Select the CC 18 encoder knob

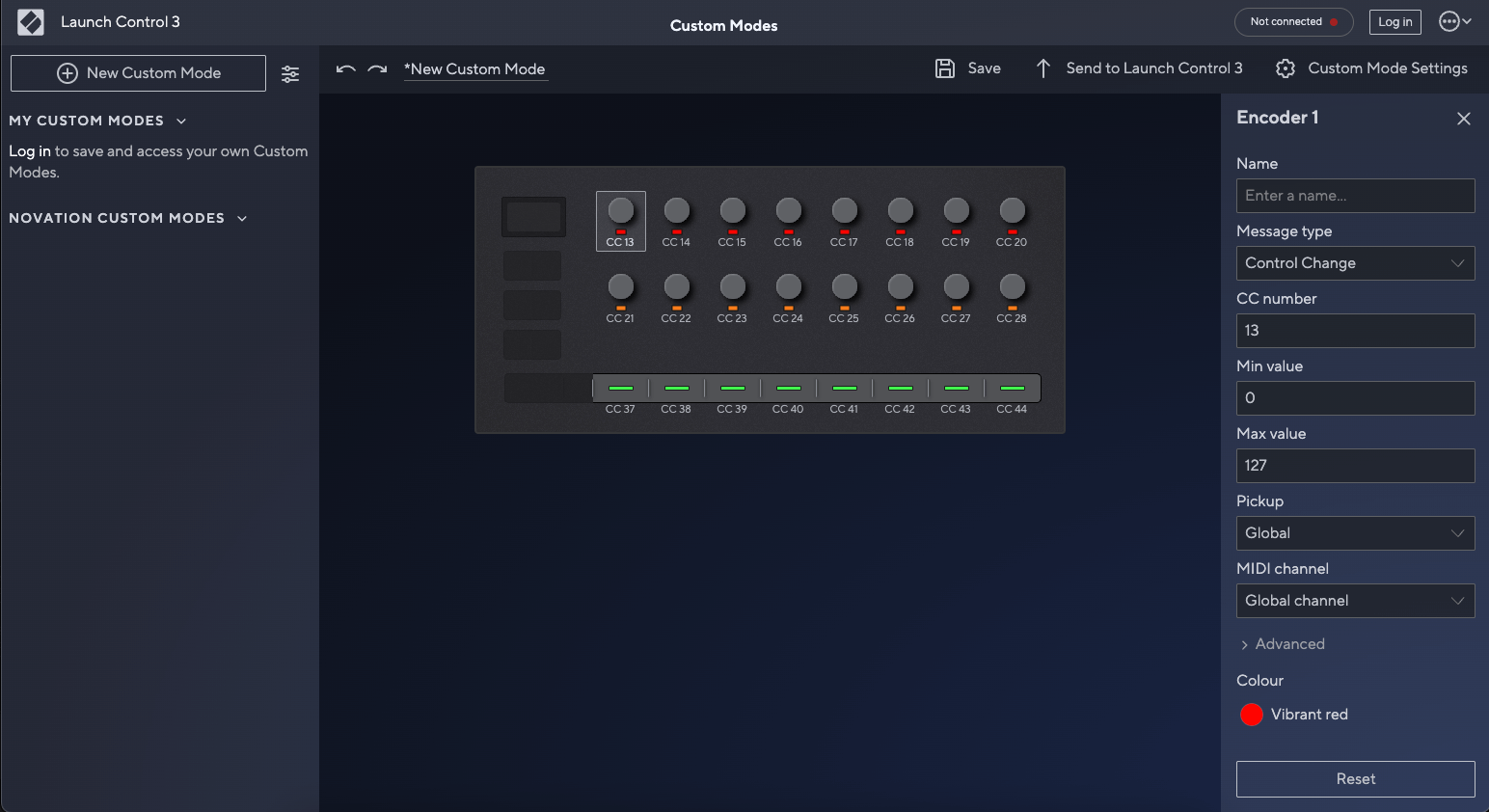pyautogui.click(x=901, y=210)
